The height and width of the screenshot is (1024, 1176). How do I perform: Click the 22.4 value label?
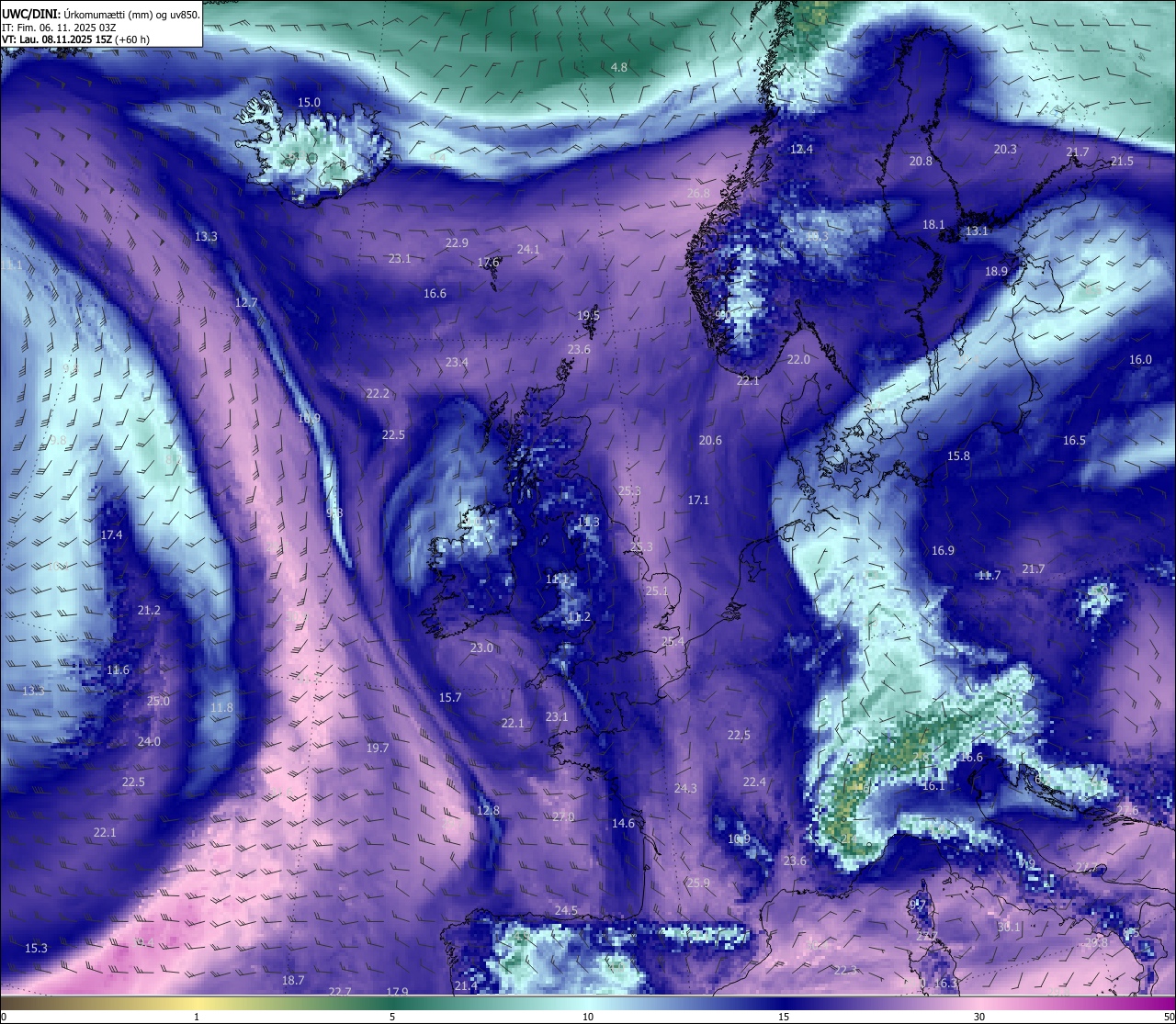click(x=754, y=782)
